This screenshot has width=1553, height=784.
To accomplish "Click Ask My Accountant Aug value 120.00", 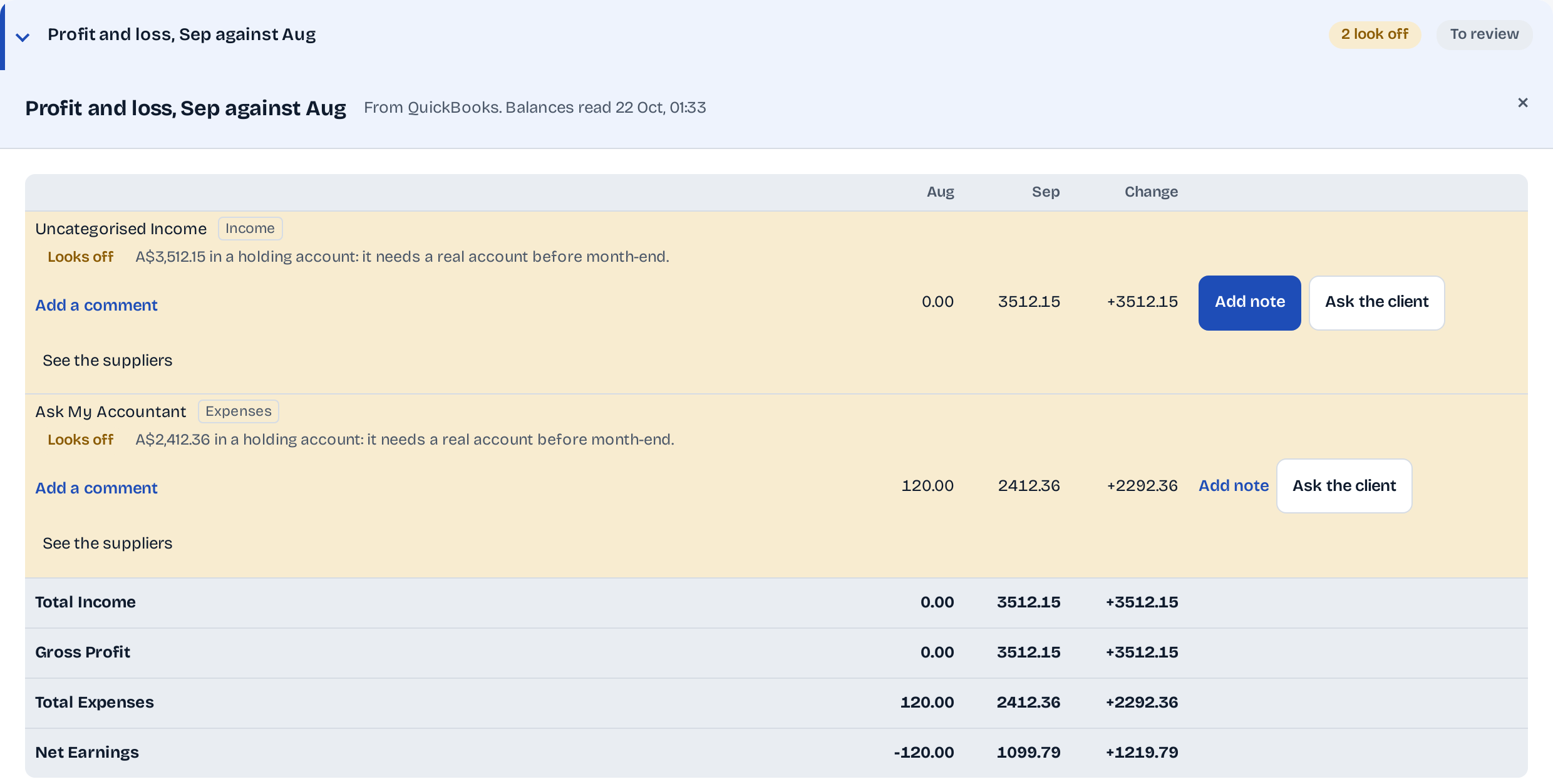I will coord(927,485).
